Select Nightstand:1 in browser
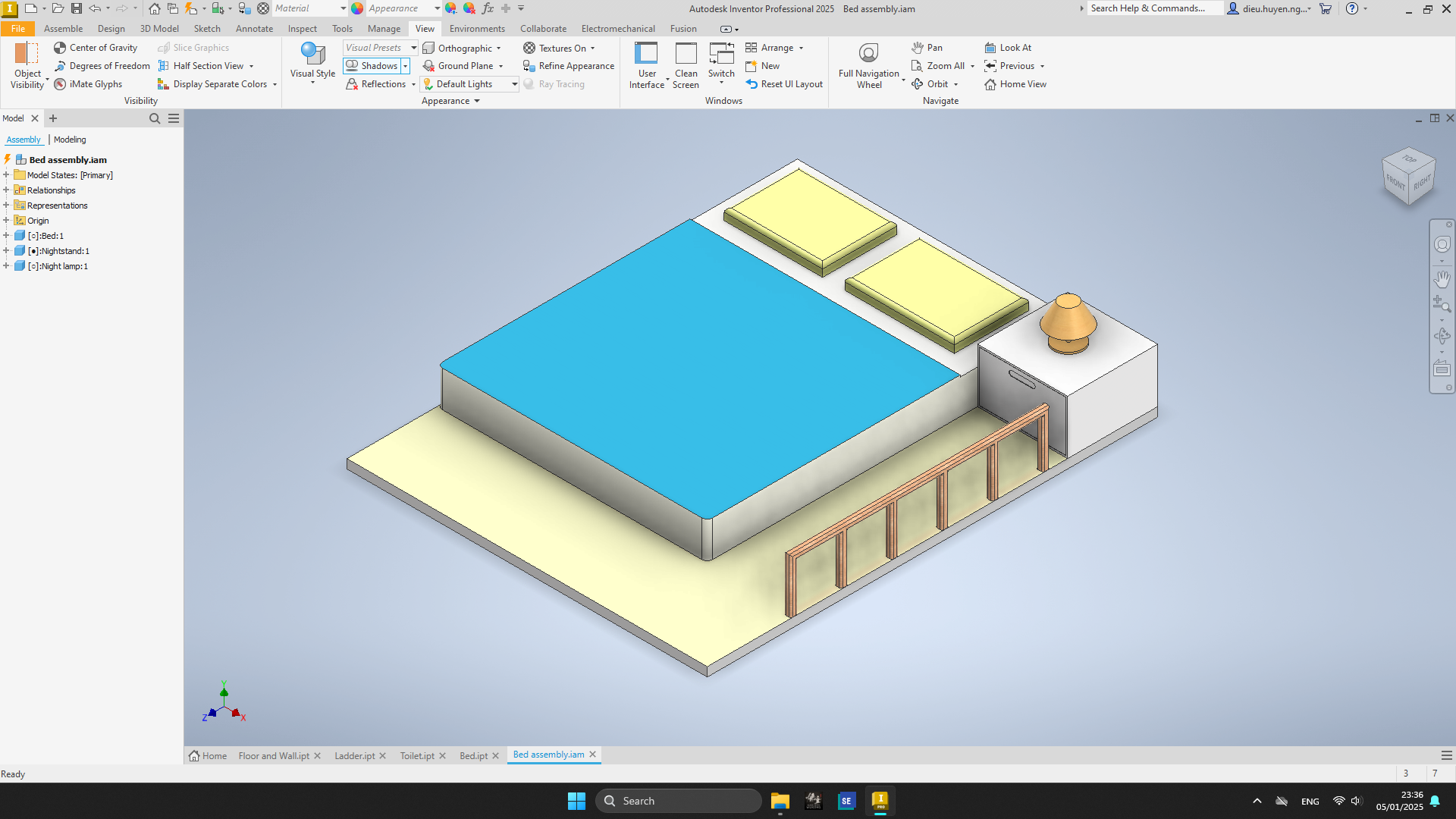The height and width of the screenshot is (819, 1456). click(x=58, y=251)
